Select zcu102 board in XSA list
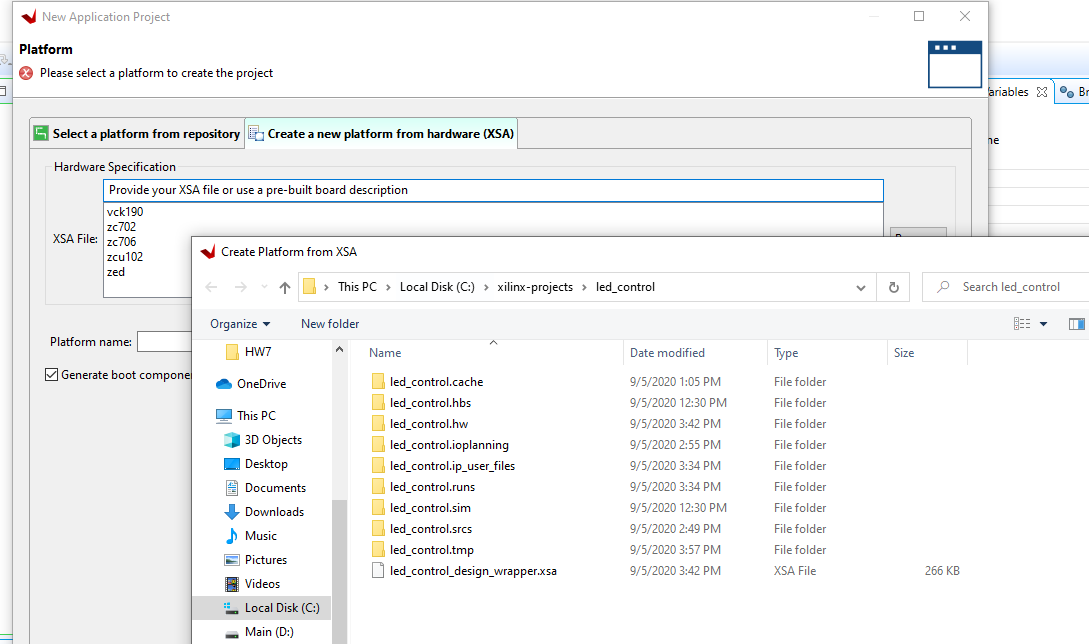 click(125, 256)
